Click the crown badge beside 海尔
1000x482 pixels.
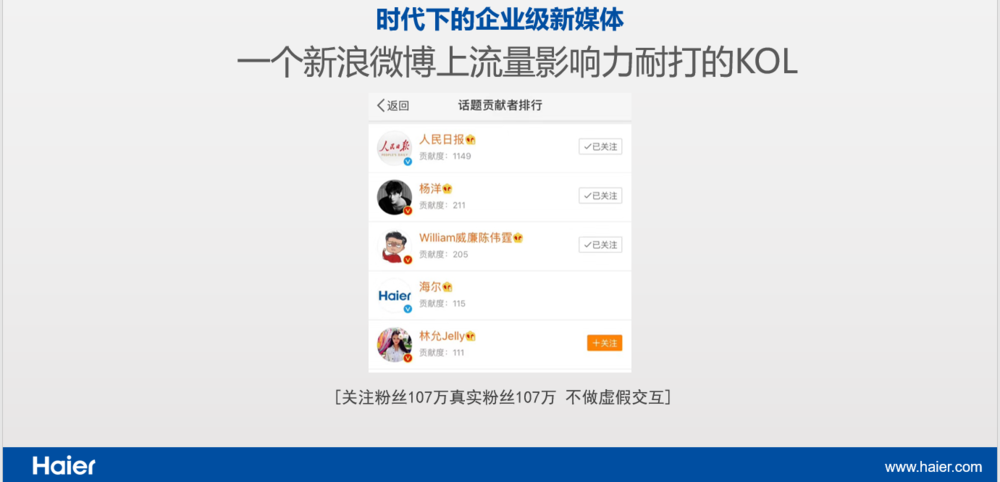tap(447, 288)
